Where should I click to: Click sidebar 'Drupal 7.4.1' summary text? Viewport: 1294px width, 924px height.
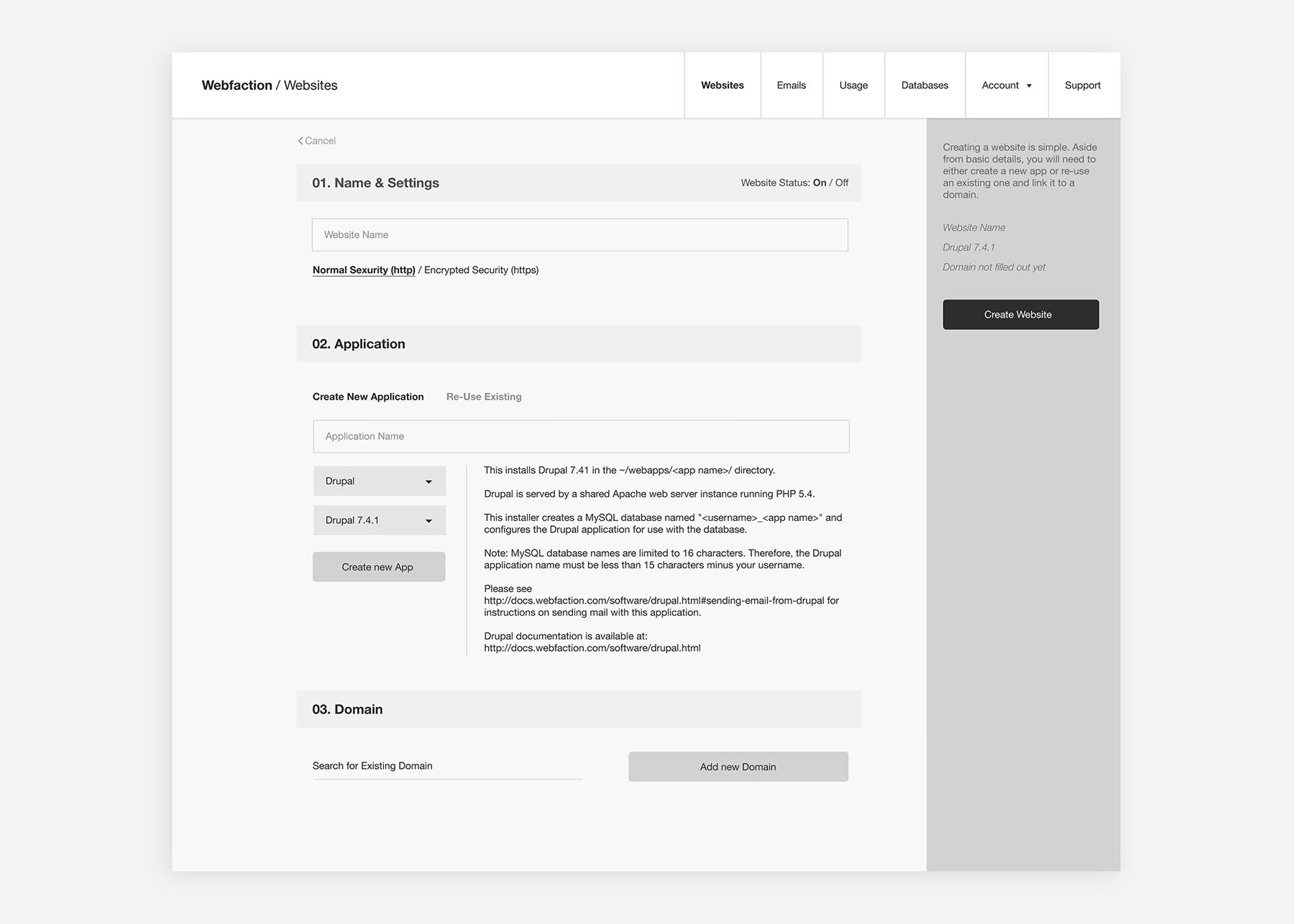coord(969,248)
